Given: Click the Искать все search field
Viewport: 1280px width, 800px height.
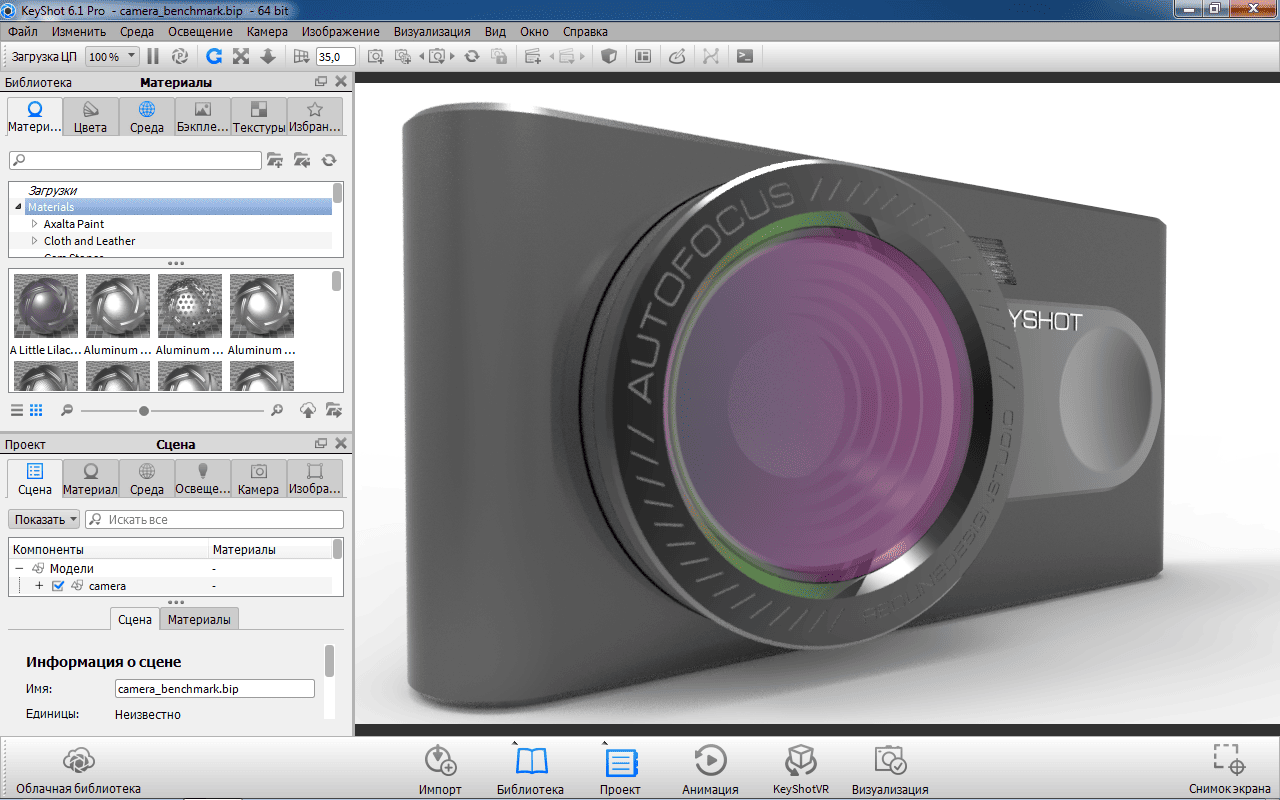Looking at the screenshot, I should click(x=214, y=520).
